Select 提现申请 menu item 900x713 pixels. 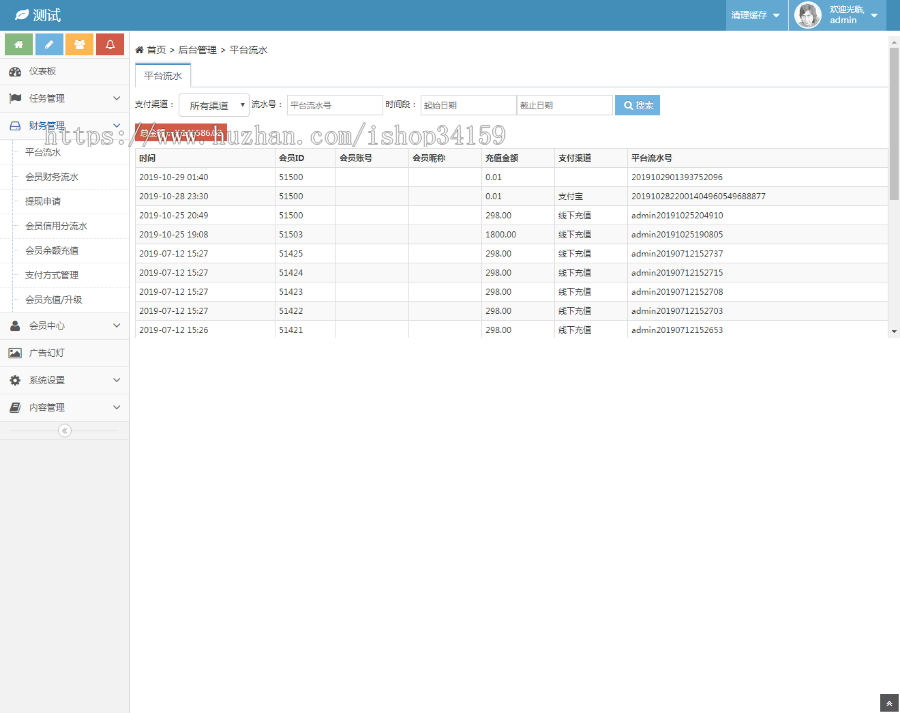(43, 201)
